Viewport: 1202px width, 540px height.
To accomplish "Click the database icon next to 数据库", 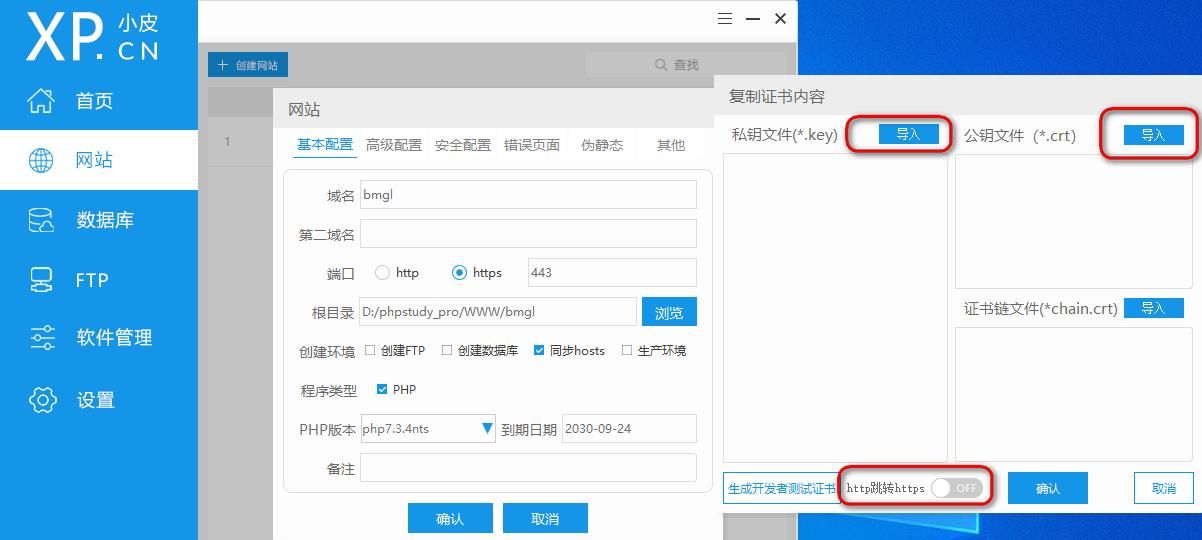I will click(41, 220).
